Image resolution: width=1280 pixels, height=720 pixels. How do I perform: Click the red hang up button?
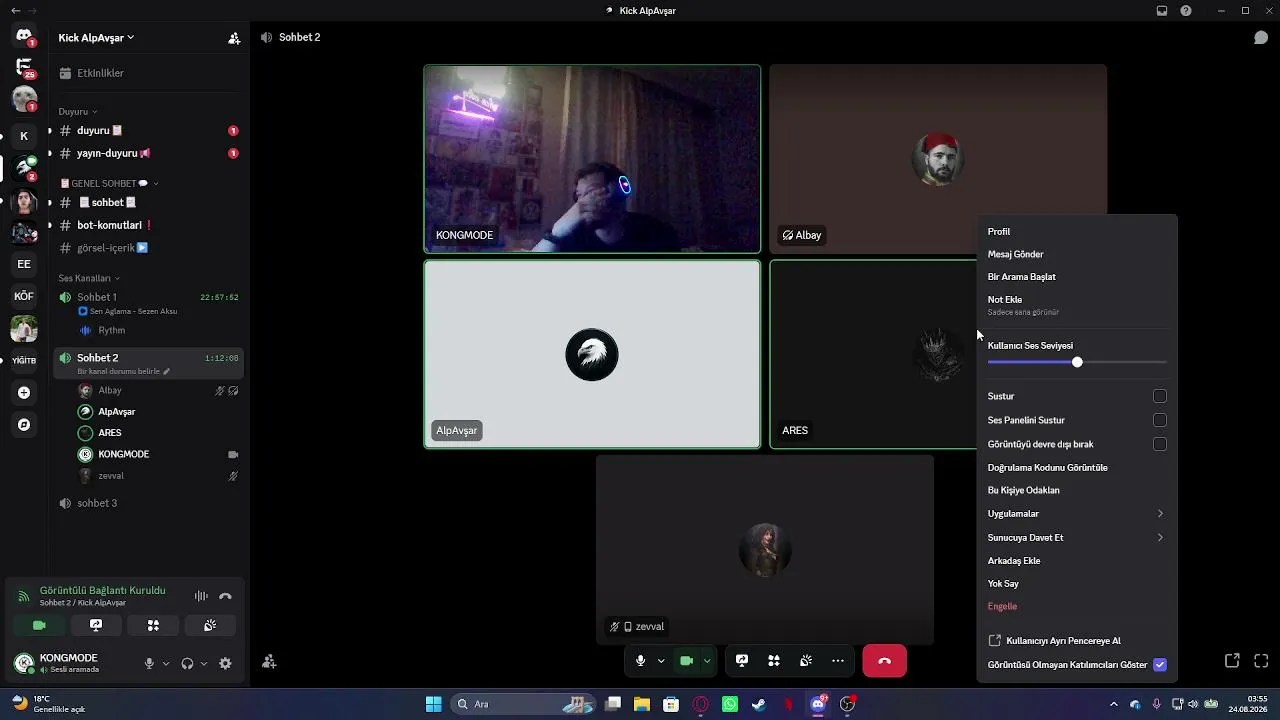[x=884, y=661]
